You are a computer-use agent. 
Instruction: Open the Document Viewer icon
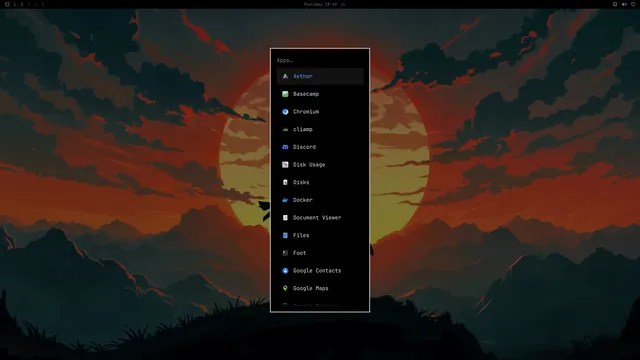tap(285, 218)
